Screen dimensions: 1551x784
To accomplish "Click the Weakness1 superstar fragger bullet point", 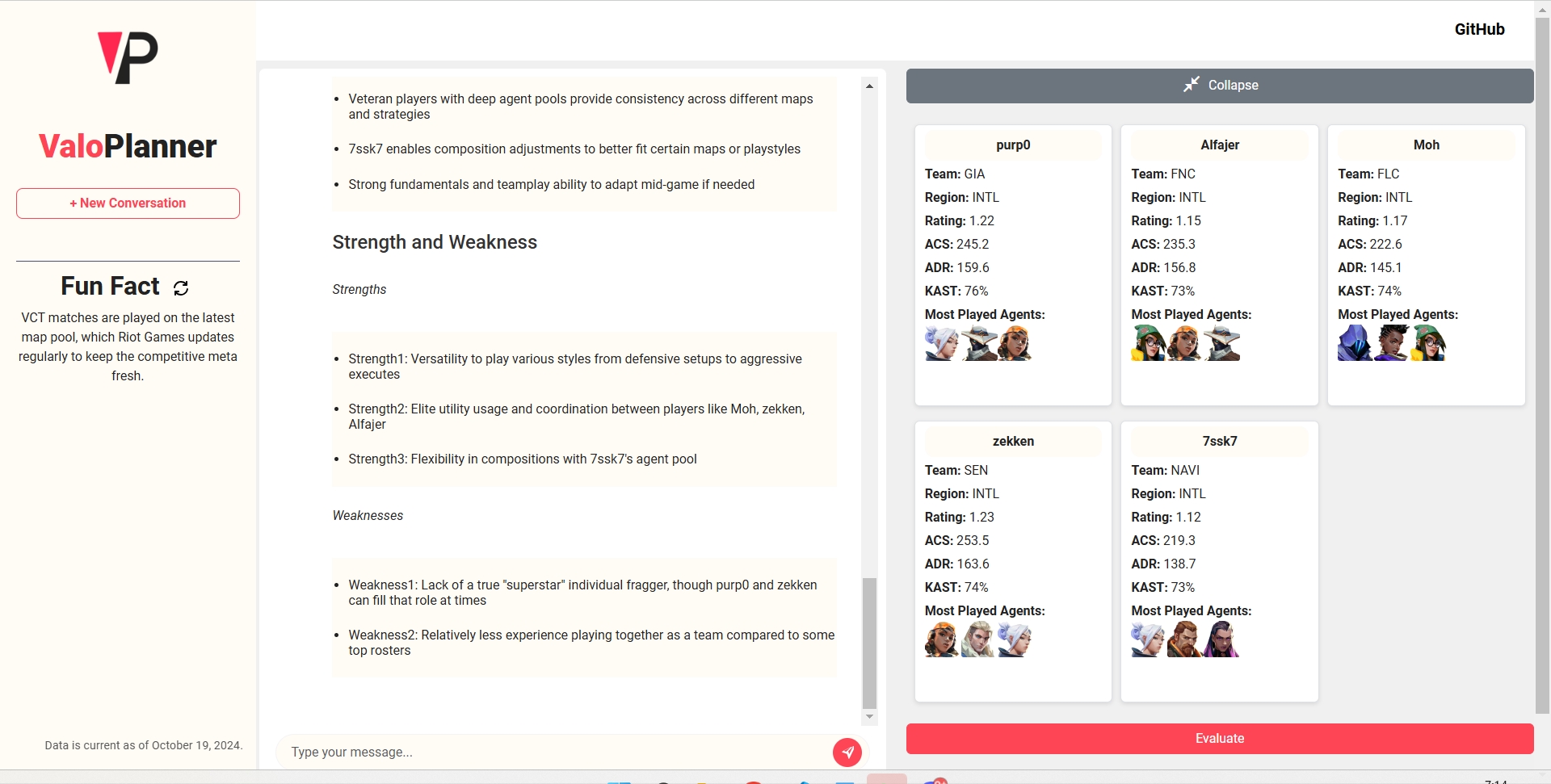I will 583,593.
